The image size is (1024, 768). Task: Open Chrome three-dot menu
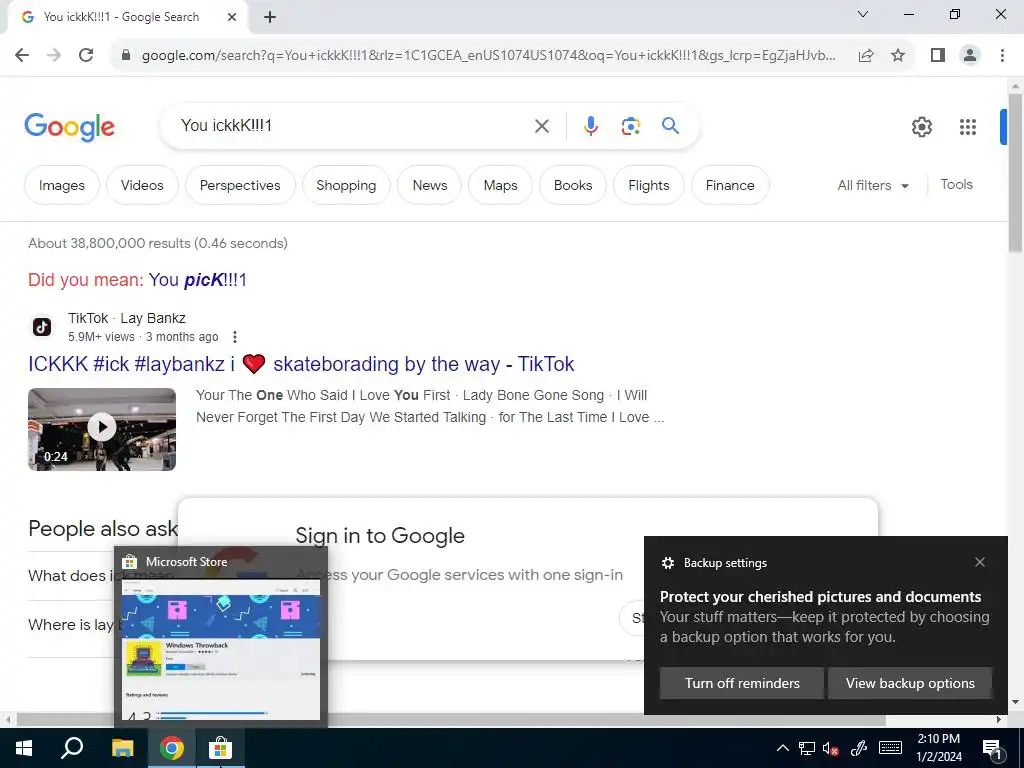point(1002,56)
